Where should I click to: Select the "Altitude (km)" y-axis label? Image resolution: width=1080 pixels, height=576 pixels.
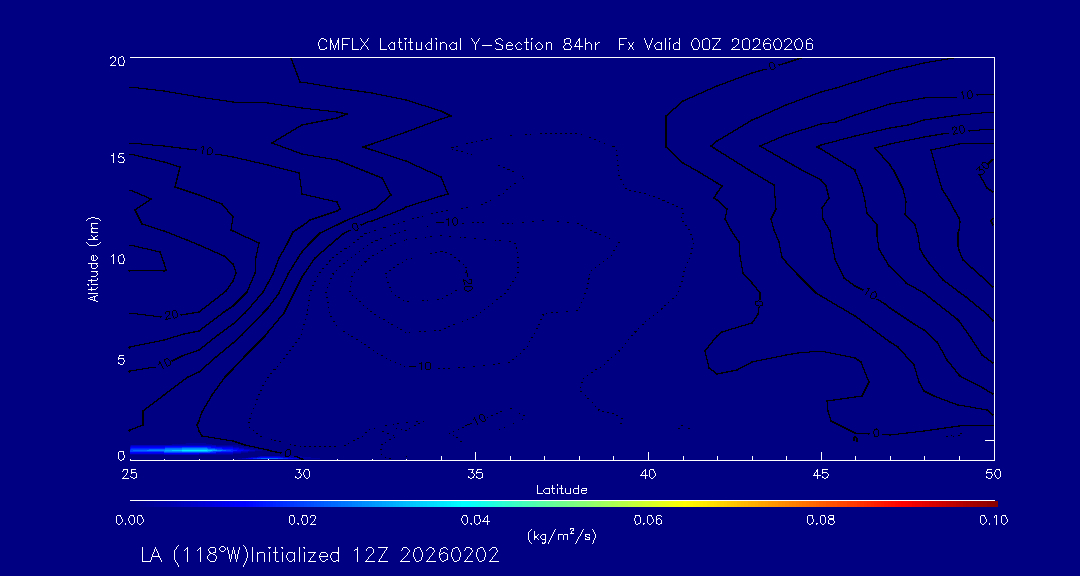tap(93, 259)
